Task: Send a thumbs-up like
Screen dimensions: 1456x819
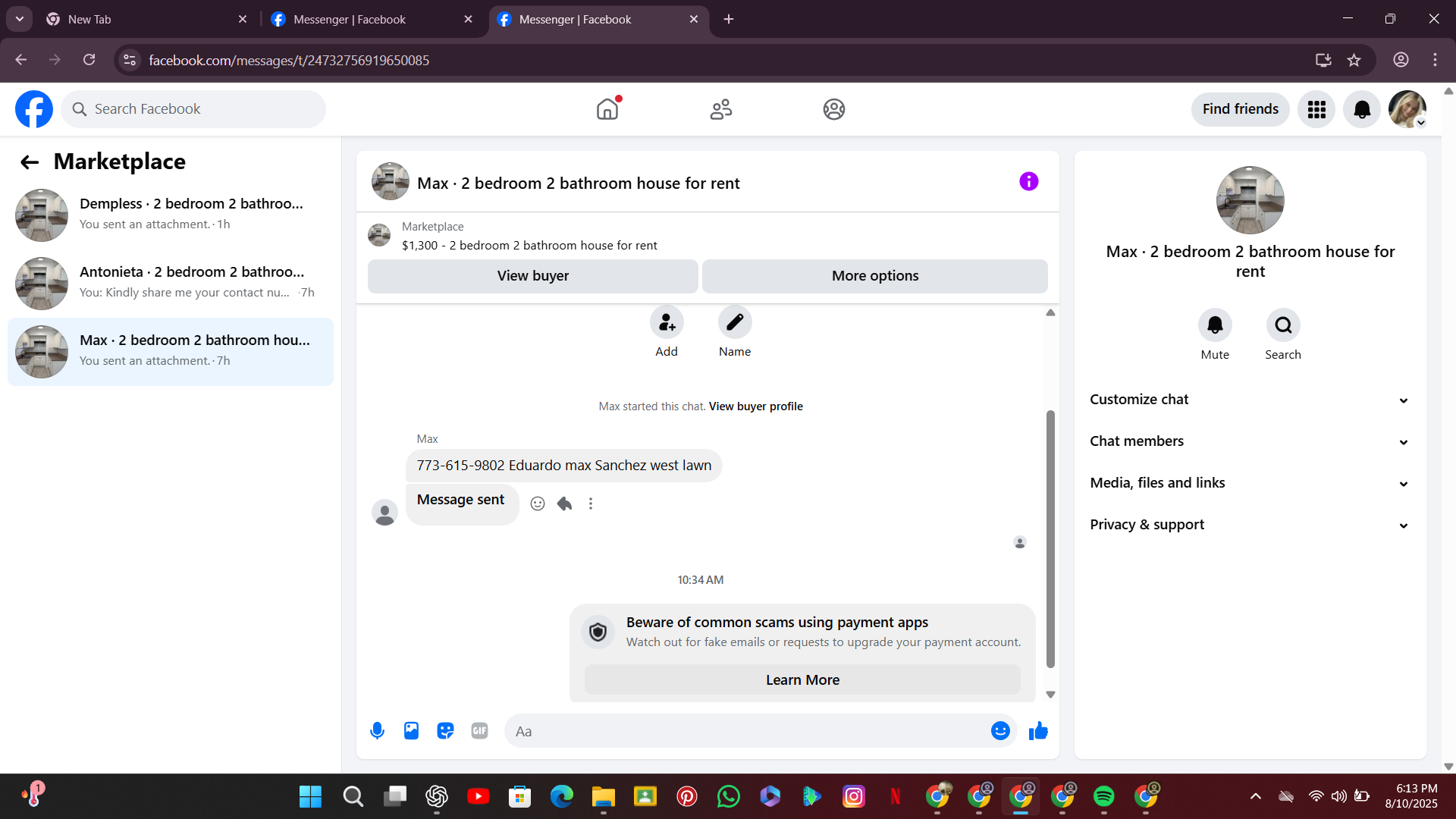Action: click(x=1038, y=731)
